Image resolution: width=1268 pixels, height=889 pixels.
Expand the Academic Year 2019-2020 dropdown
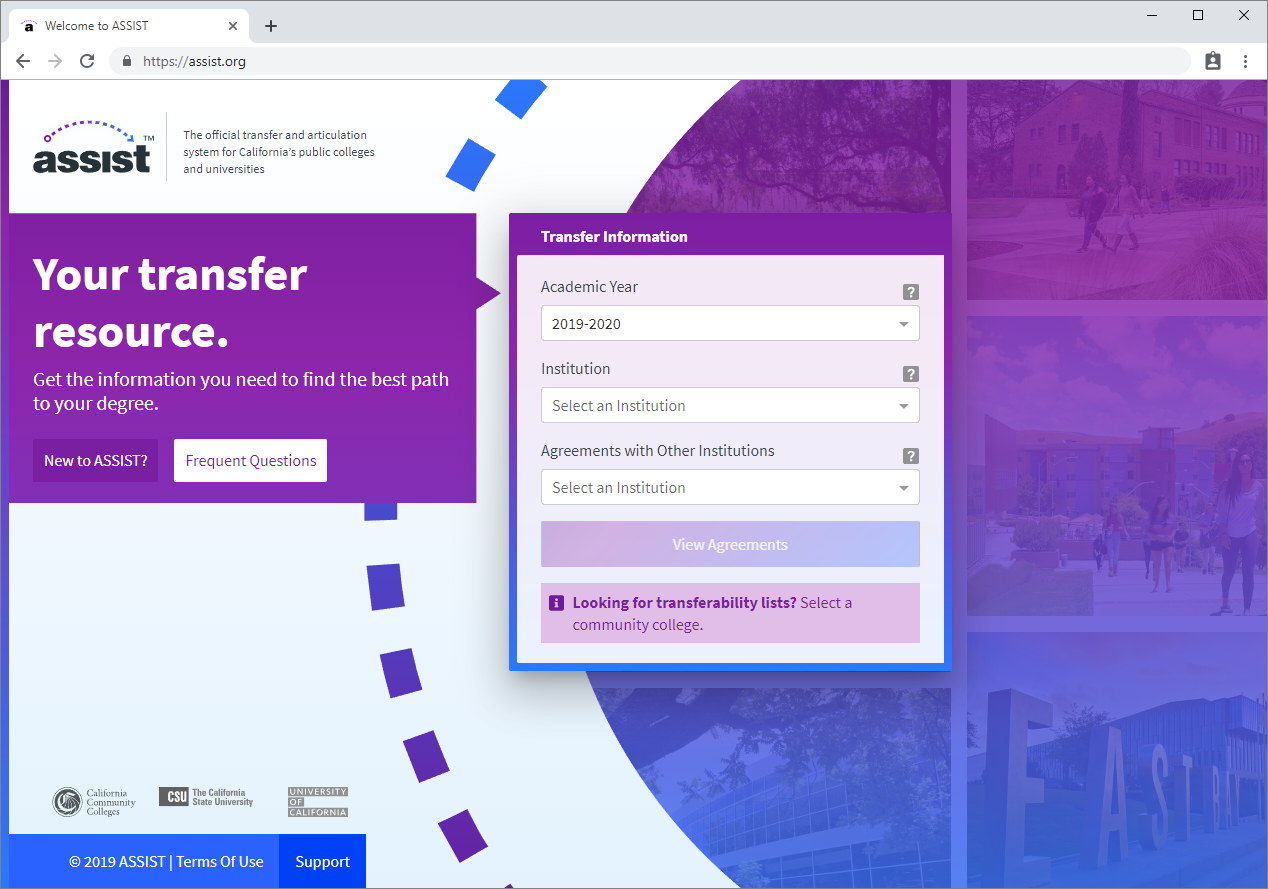pyautogui.click(x=729, y=324)
